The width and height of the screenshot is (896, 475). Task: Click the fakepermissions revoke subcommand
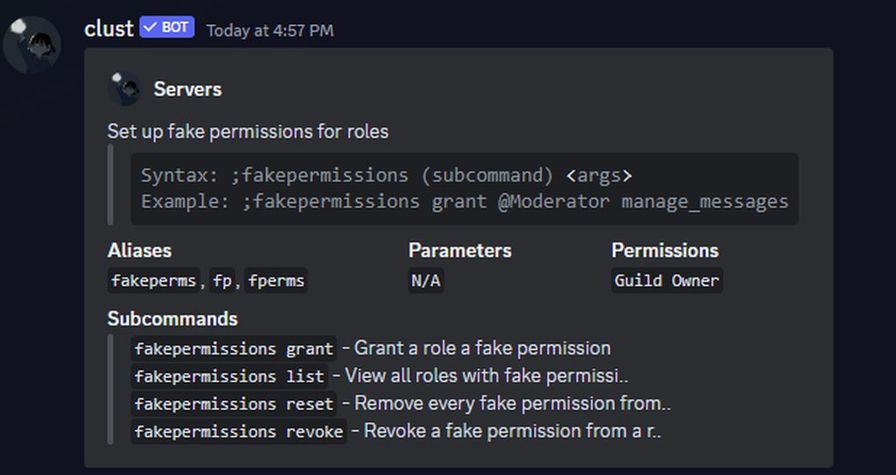(238, 431)
